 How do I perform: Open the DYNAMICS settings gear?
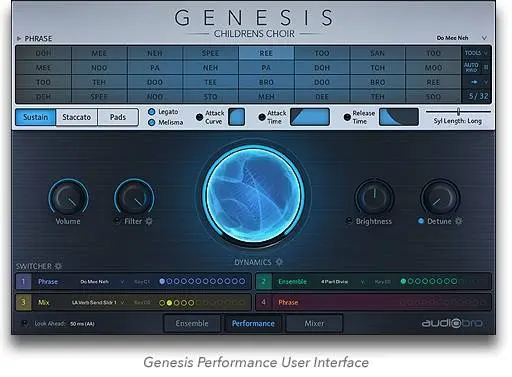pyautogui.click(x=279, y=262)
